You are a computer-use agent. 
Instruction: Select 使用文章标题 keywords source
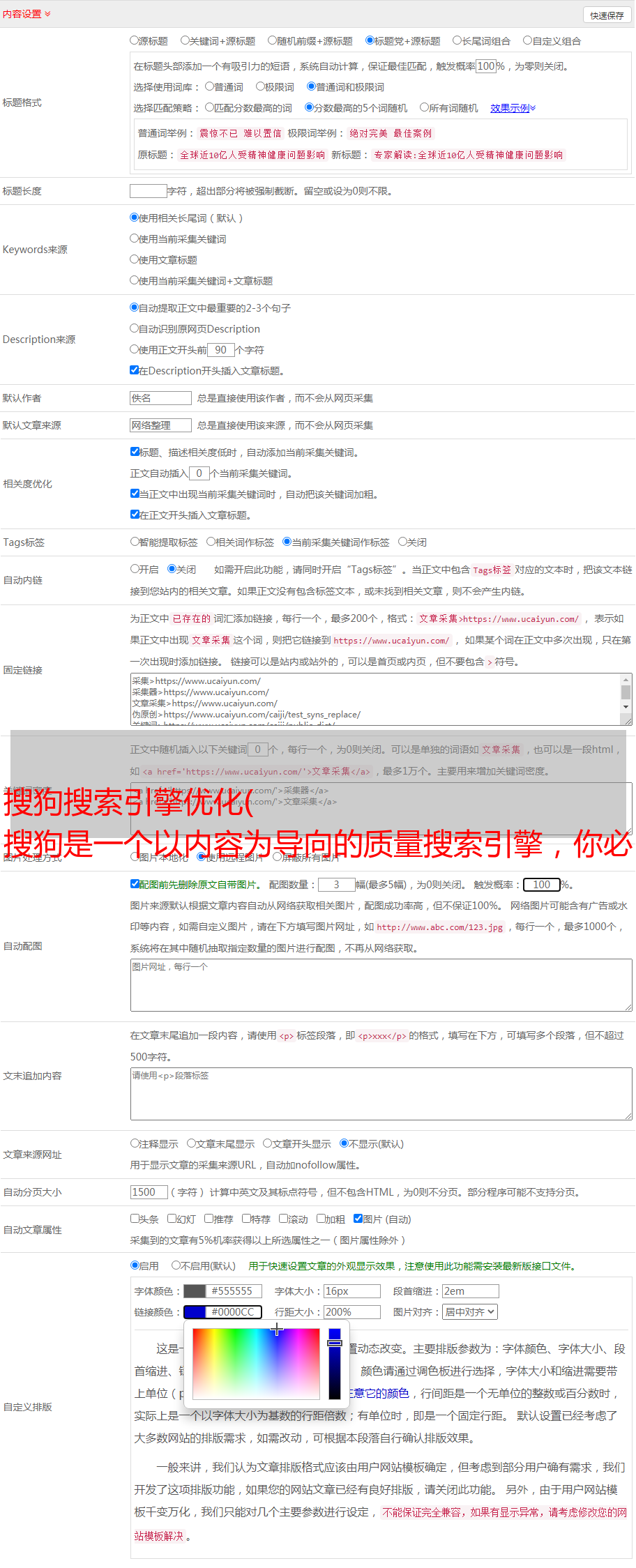coord(134,259)
